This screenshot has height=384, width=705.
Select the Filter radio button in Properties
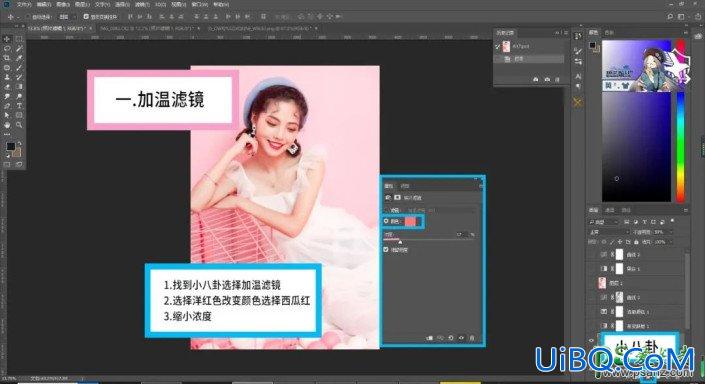pos(386,210)
